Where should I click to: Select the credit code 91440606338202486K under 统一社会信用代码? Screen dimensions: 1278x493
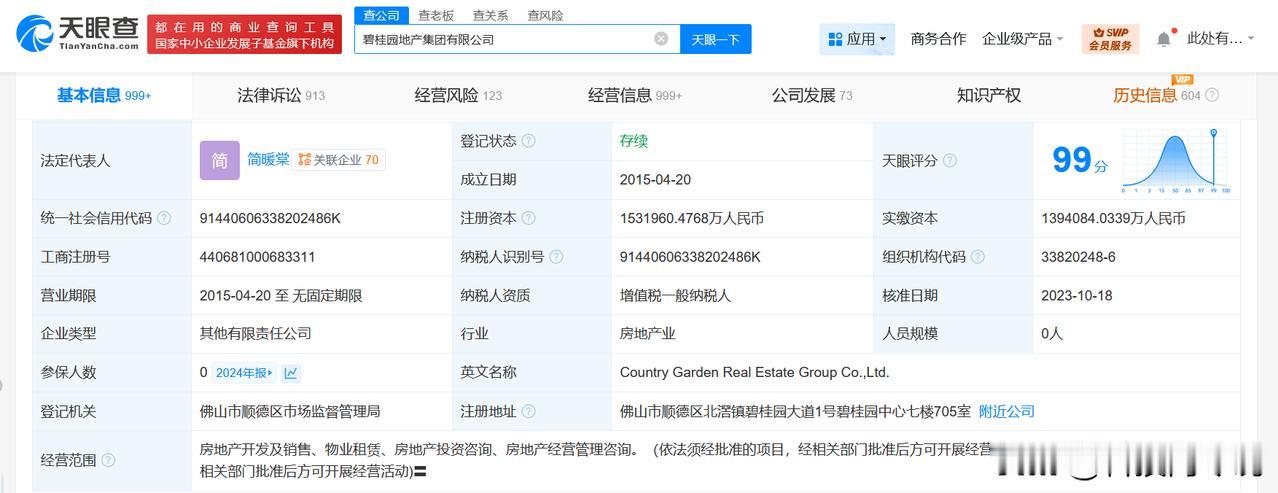click(x=270, y=218)
